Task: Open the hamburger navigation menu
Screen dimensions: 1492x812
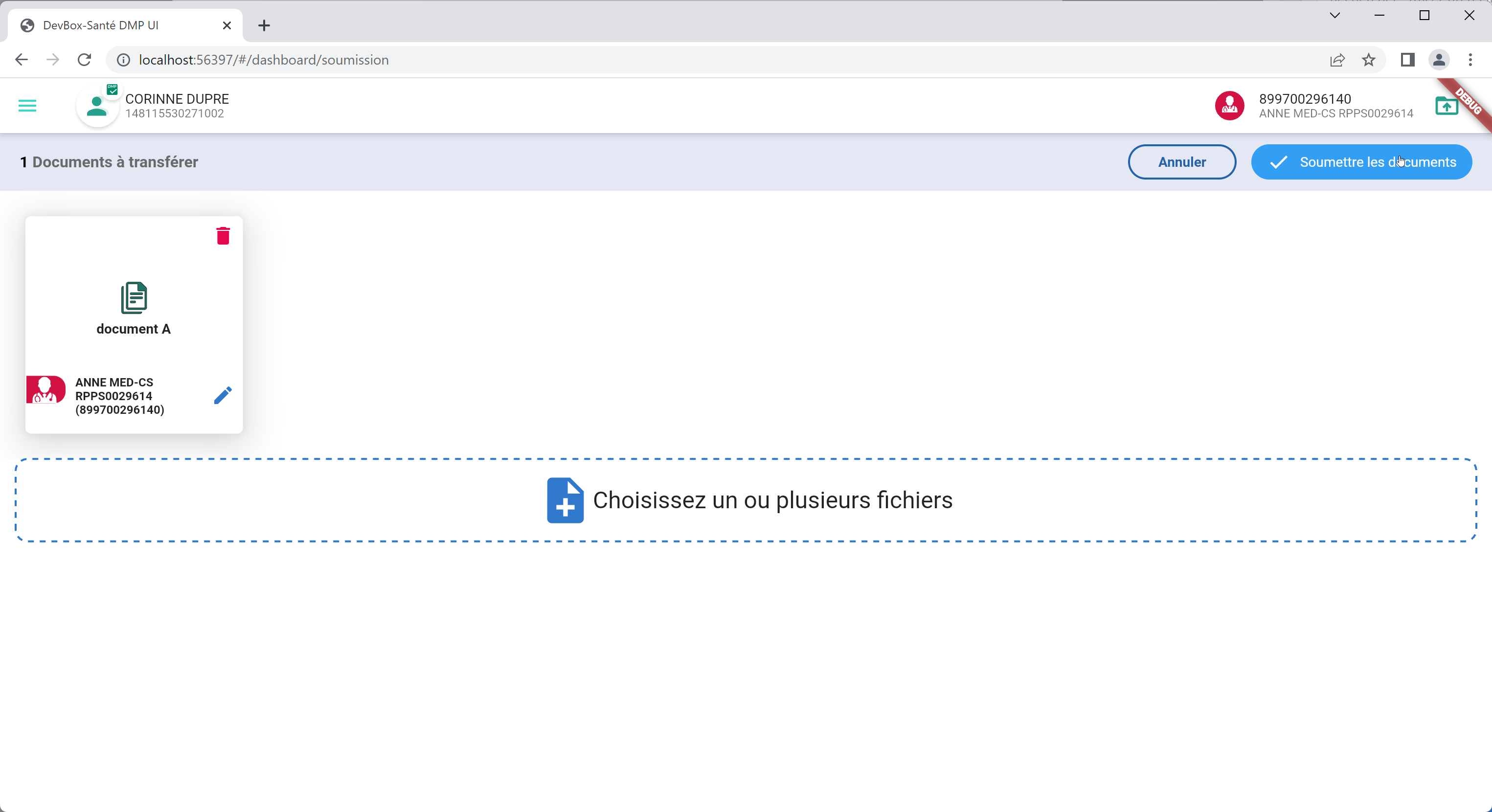Action: [x=27, y=105]
